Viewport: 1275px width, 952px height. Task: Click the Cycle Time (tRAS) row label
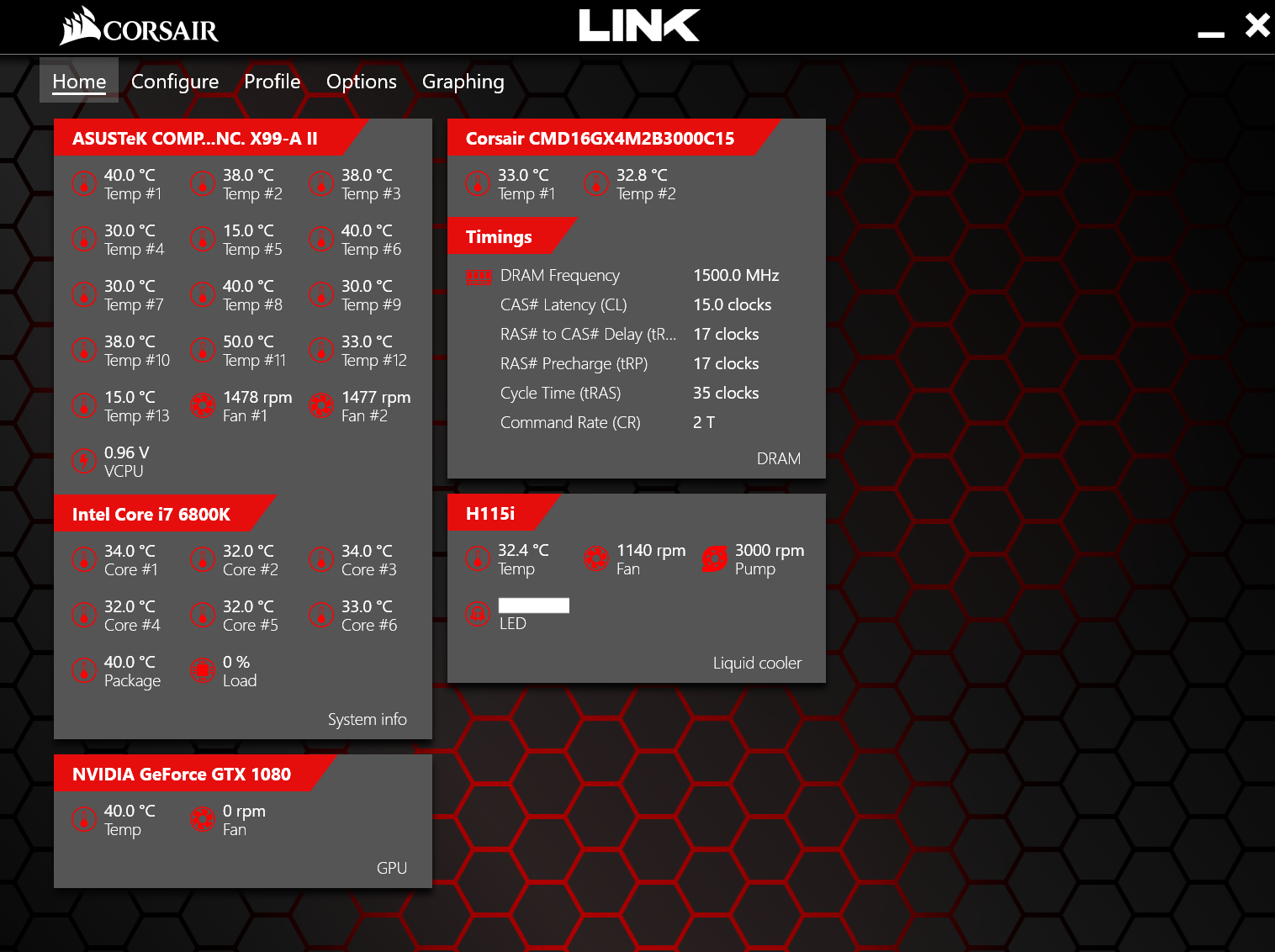[561, 394]
